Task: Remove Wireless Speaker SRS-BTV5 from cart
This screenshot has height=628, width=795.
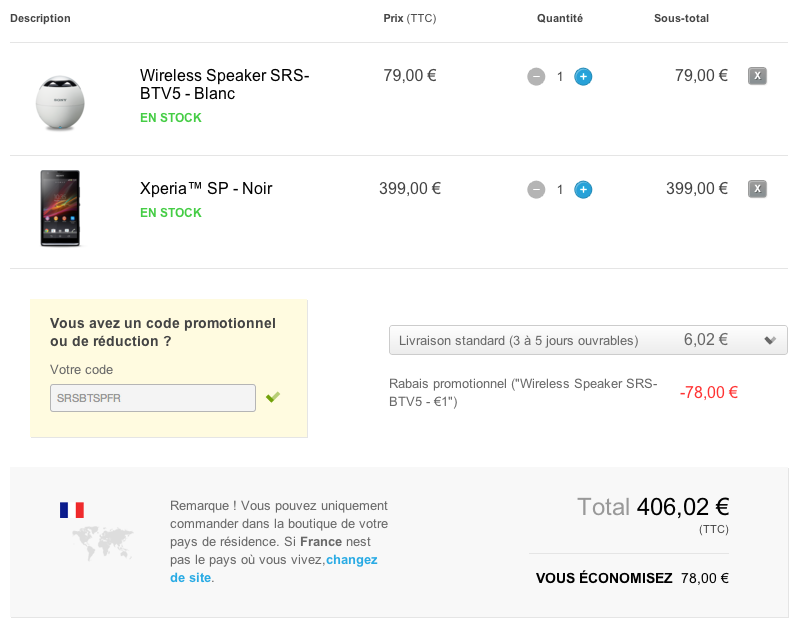Action: point(757,76)
